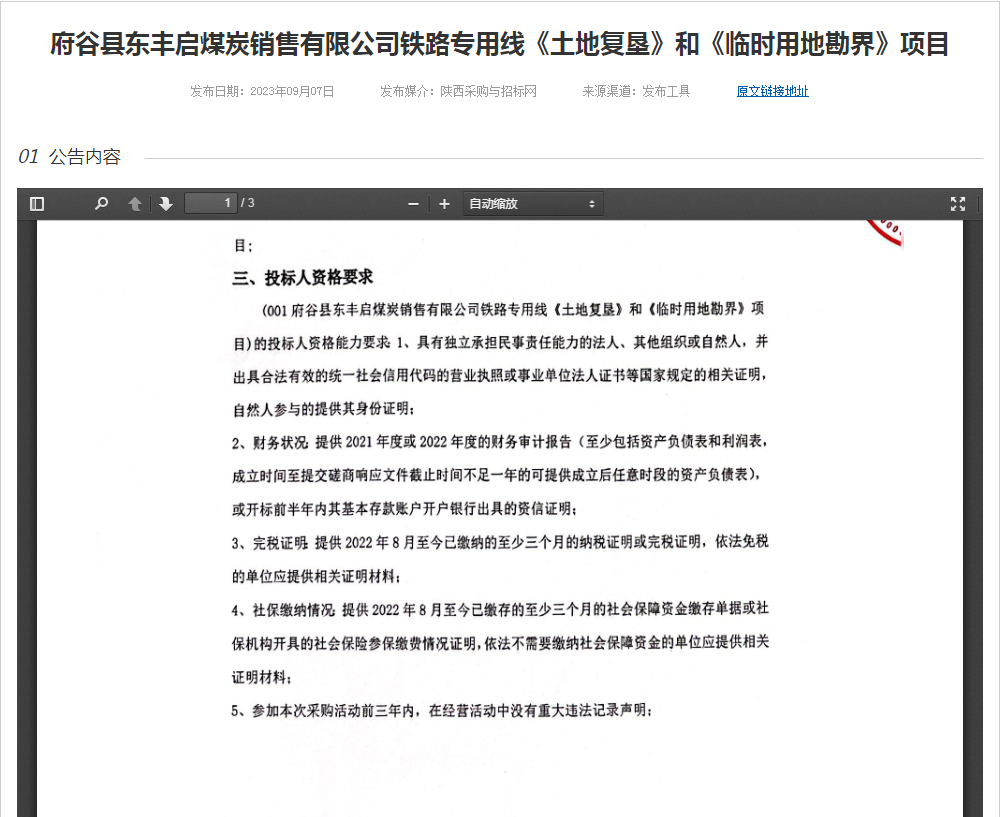Screen dimensions: 1000x817
Task: Zoom out with the minus button
Action: (x=413, y=204)
